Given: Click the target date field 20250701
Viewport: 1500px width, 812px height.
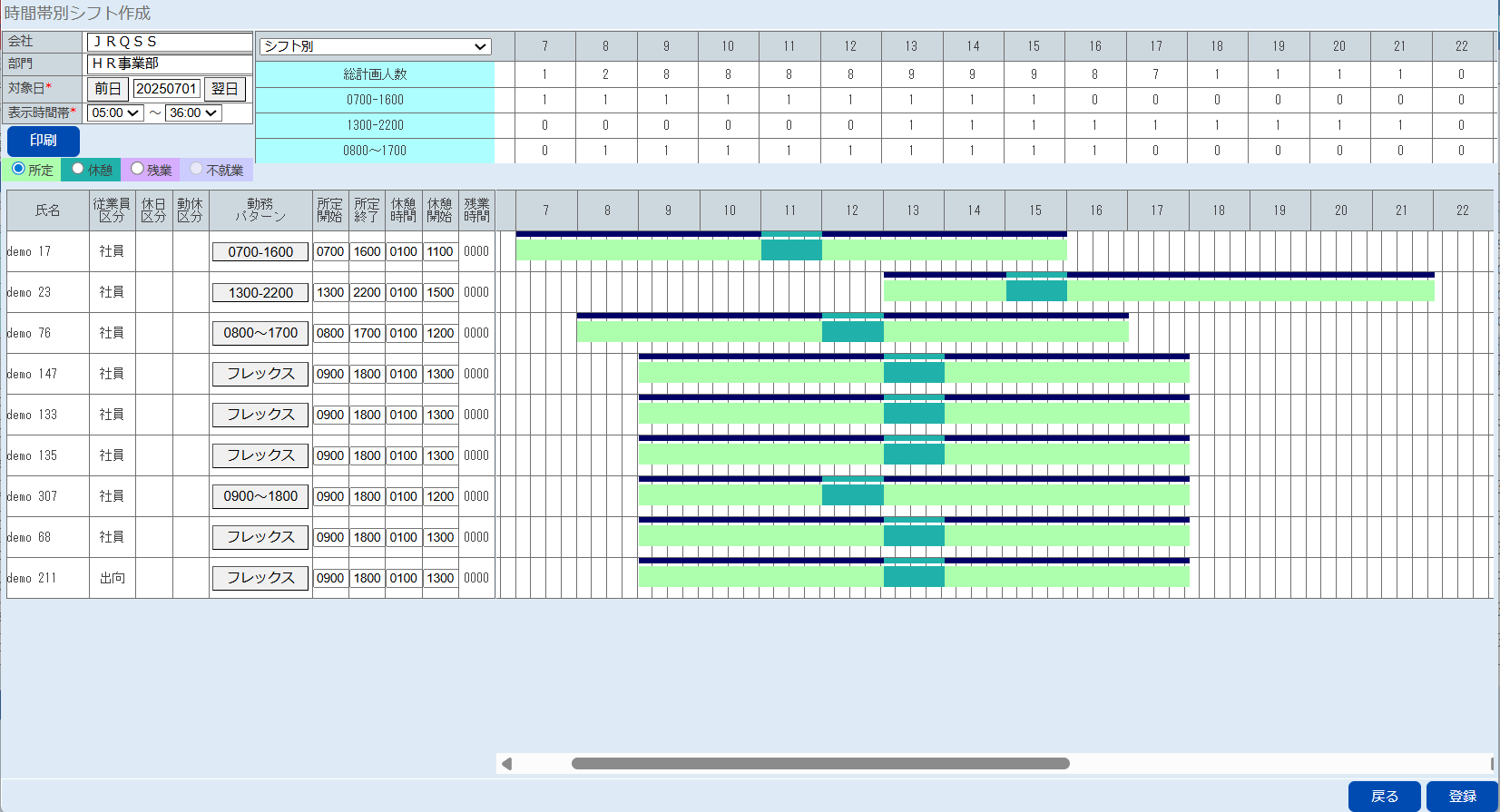Looking at the screenshot, I should [167, 88].
